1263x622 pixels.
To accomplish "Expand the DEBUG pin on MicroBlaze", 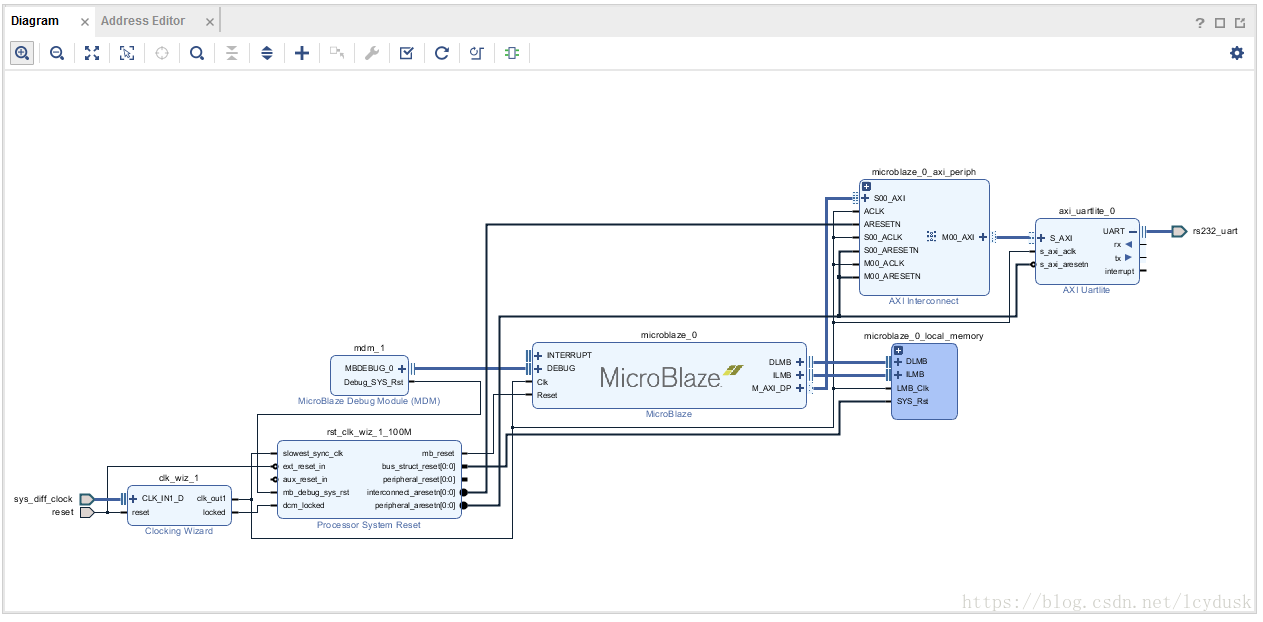I will coord(539,368).
